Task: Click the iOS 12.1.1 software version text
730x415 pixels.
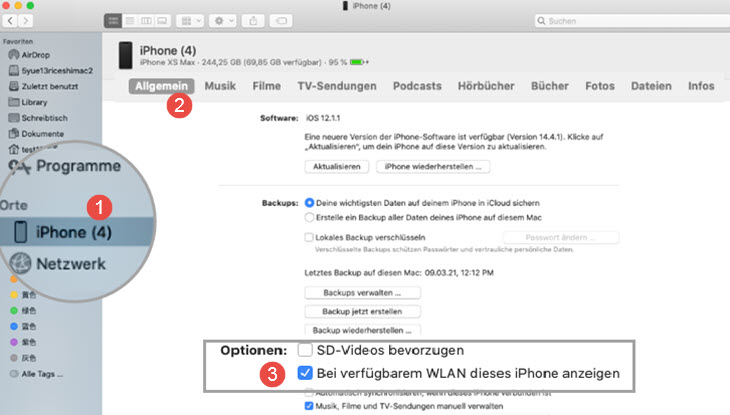Action: click(x=323, y=118)
